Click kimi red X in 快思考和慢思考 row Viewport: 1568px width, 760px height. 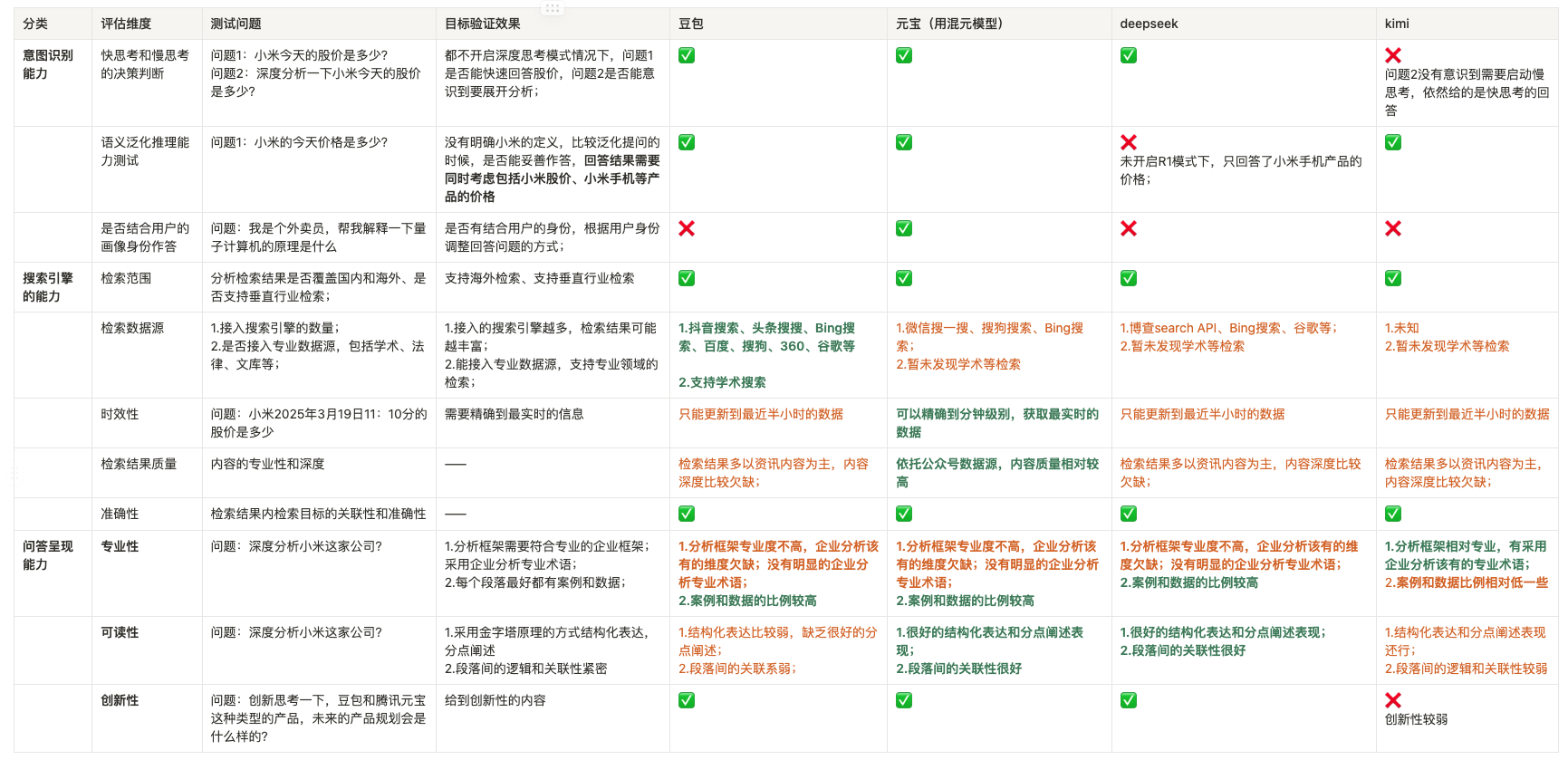click(x=1393, y=55)
